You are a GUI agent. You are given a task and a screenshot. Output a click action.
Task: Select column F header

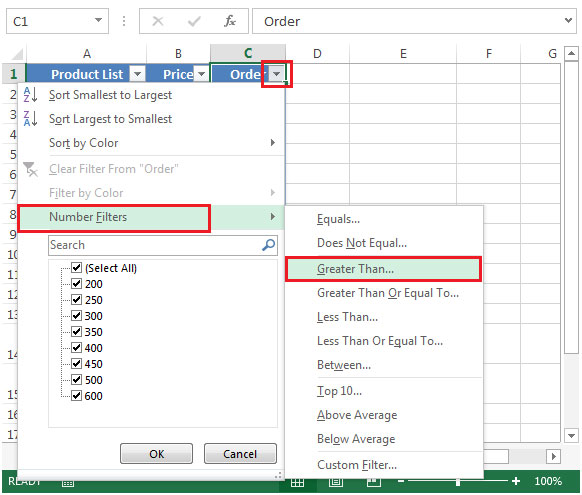[x=488, y=54]
